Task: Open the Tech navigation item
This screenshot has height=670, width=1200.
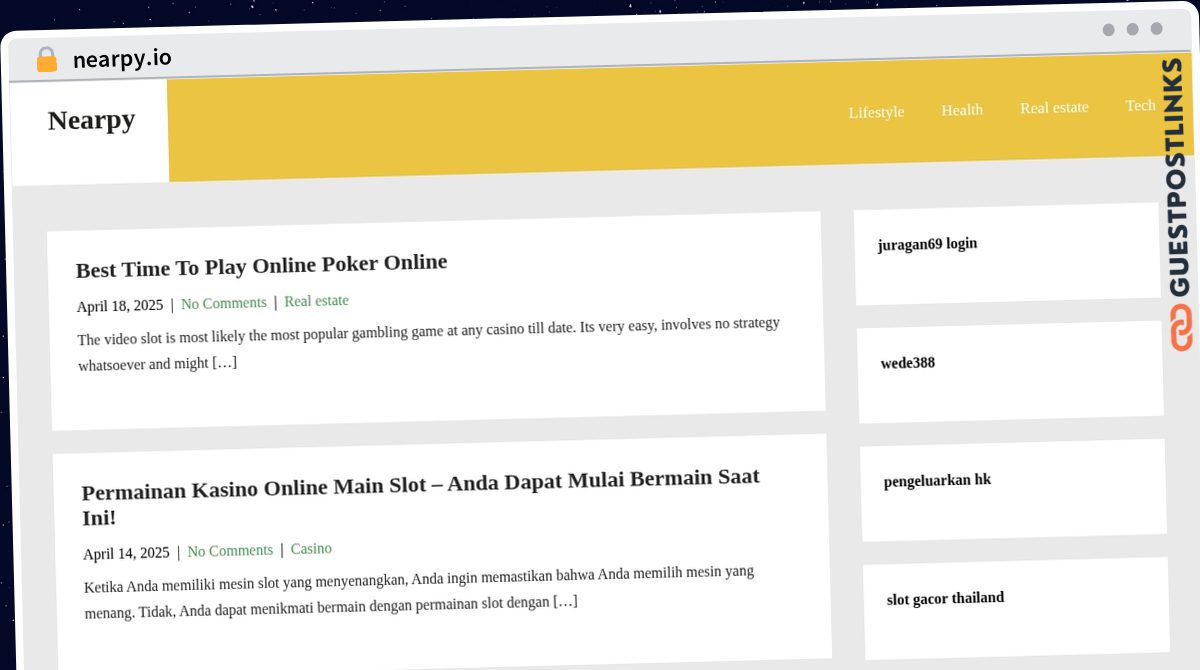Action: [x=1140, y=106]
